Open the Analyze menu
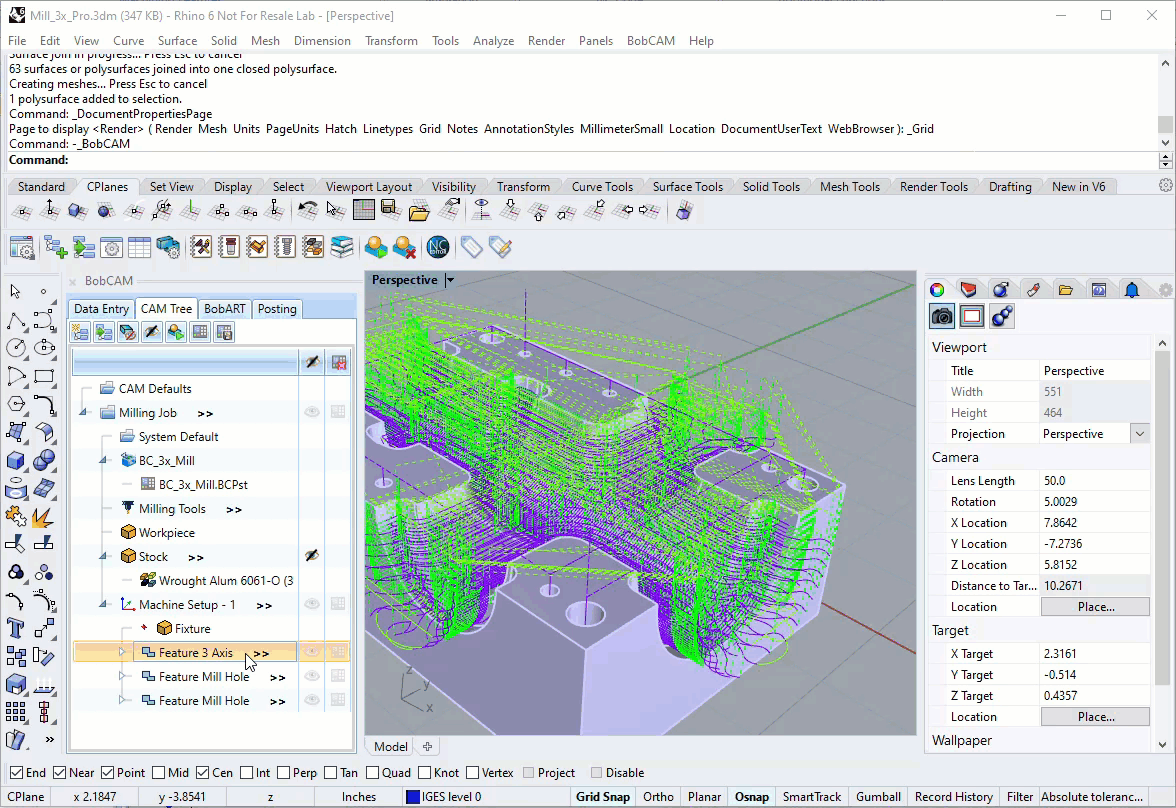 (x=493, y=41)
